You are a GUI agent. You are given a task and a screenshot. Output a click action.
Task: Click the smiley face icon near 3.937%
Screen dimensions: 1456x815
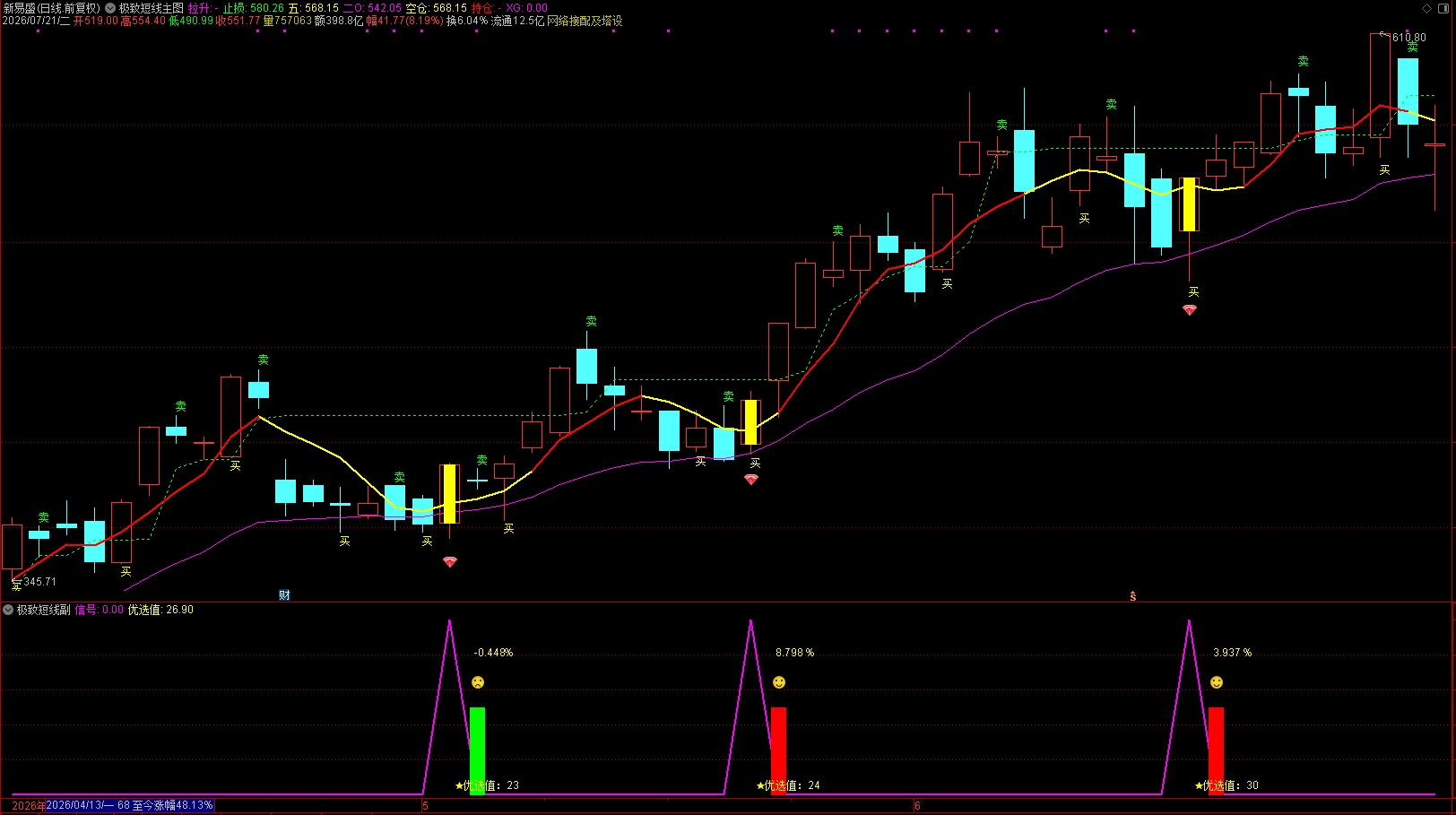tap(1217, 682)
